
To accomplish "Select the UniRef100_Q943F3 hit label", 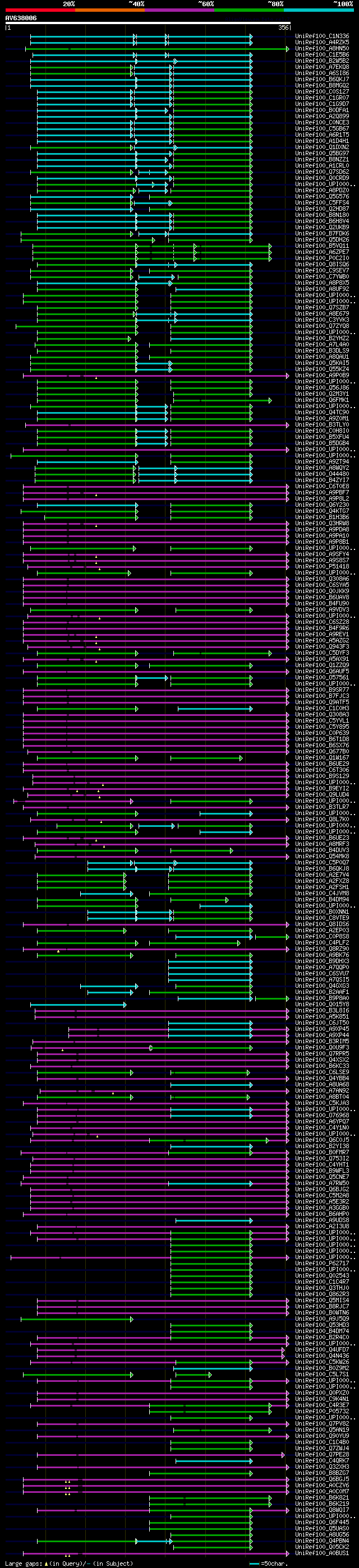I will (x=322, y=646).
